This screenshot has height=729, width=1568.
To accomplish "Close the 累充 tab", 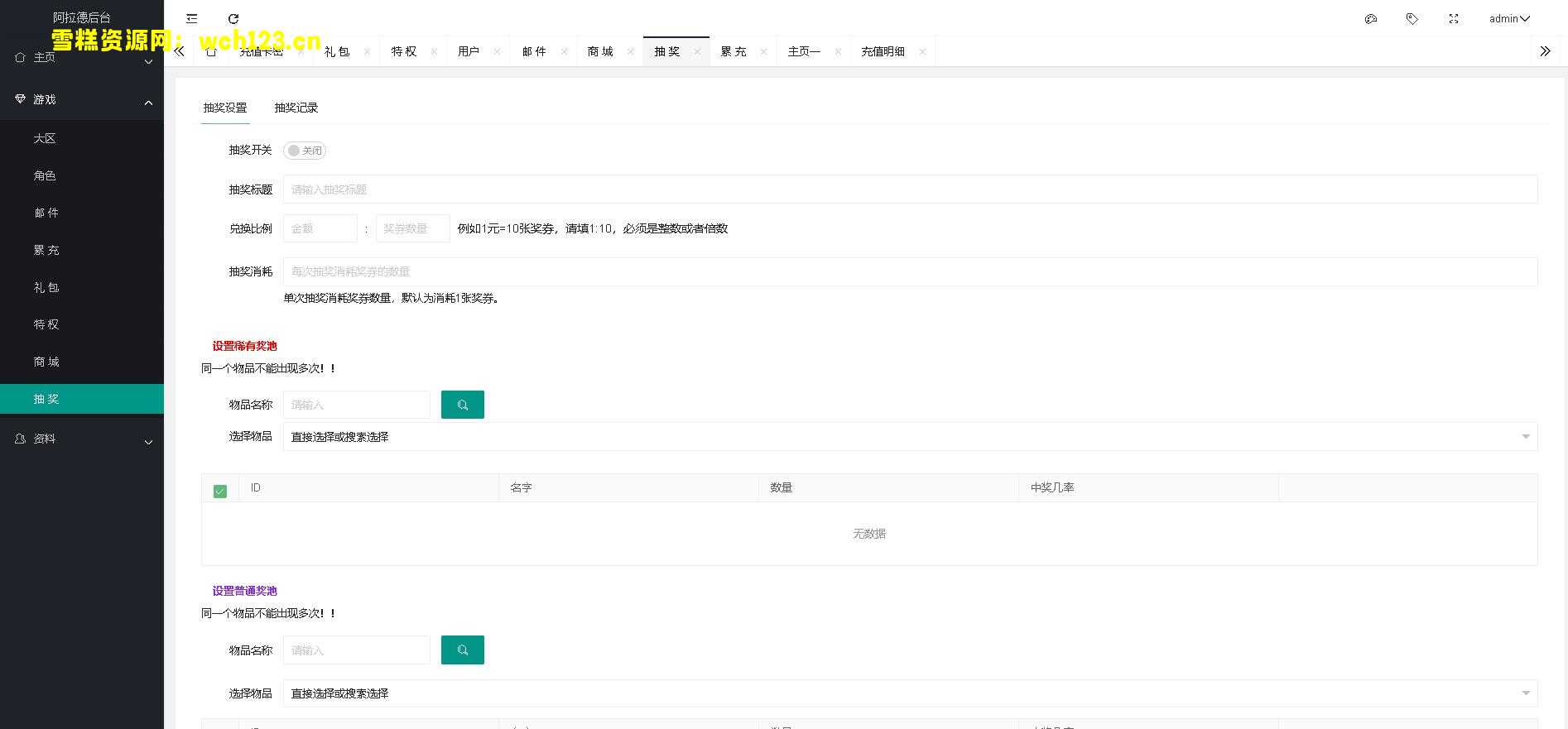I will point(764,51).
